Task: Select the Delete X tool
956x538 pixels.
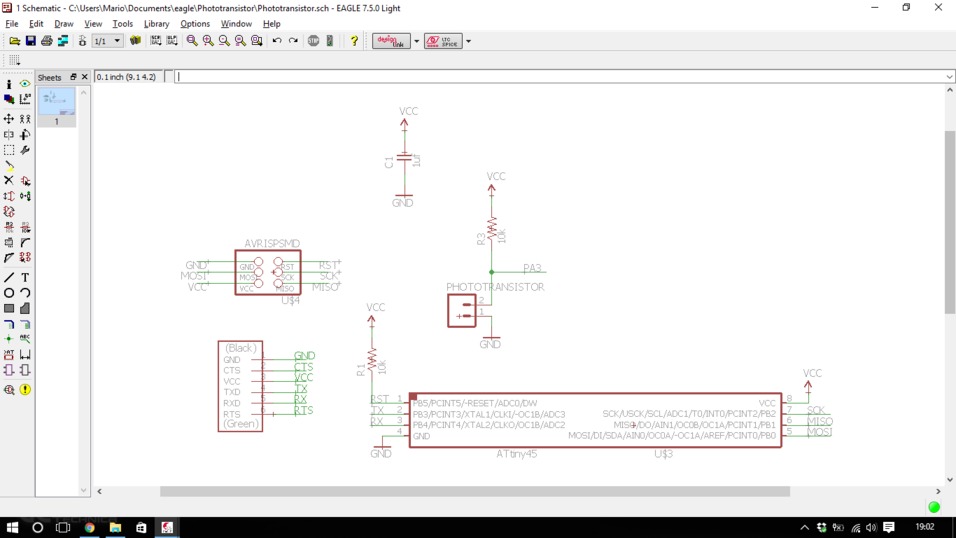Action: (x=9, y=181)
